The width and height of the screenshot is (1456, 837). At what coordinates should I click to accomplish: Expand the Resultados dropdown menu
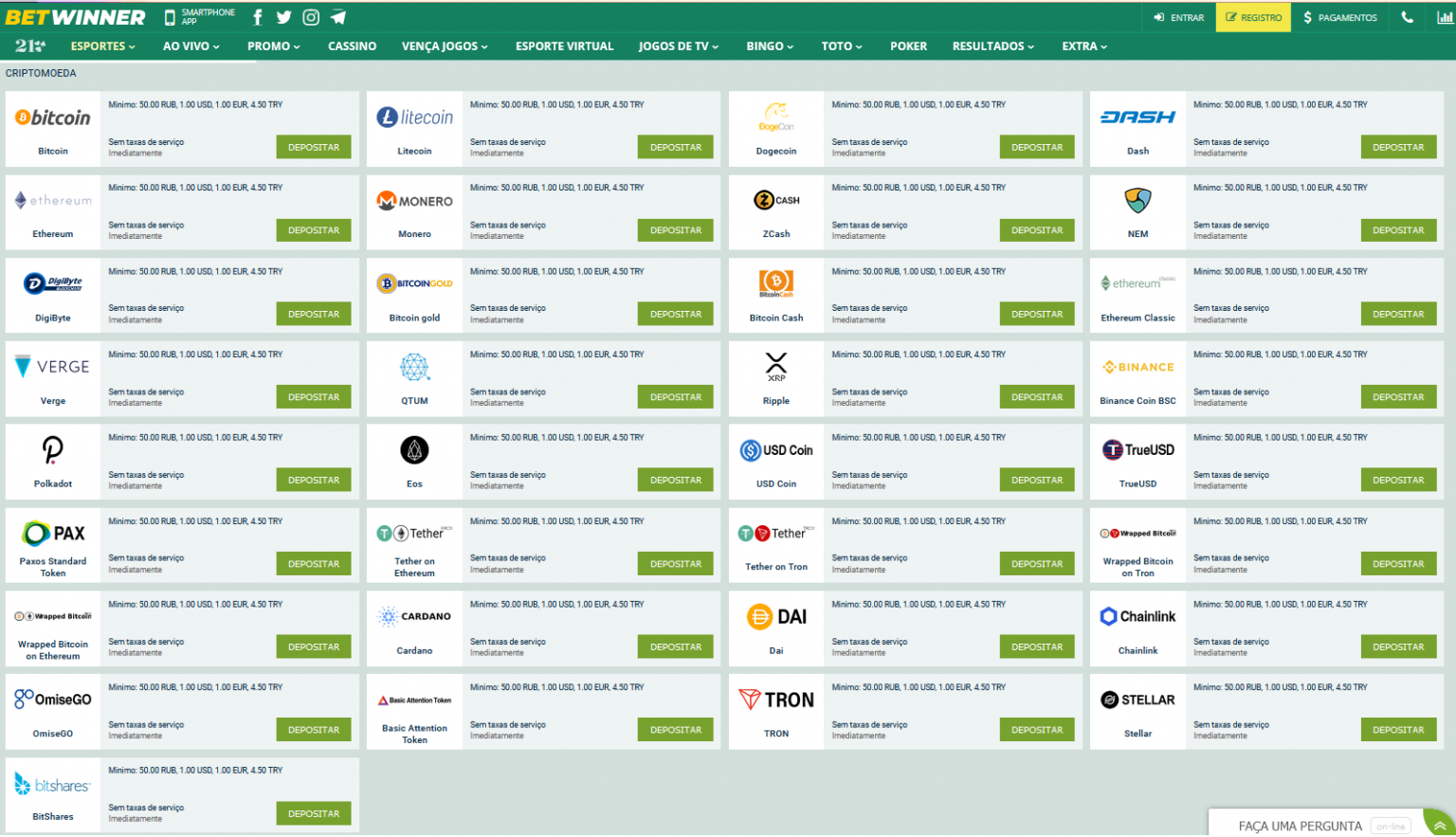coord(993,45)
